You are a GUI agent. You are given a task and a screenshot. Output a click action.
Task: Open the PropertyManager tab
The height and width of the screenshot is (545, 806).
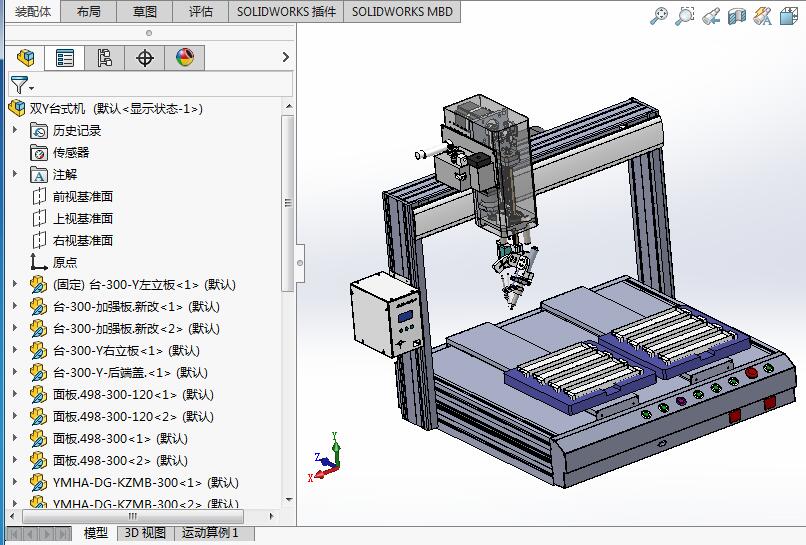(65, 58)
